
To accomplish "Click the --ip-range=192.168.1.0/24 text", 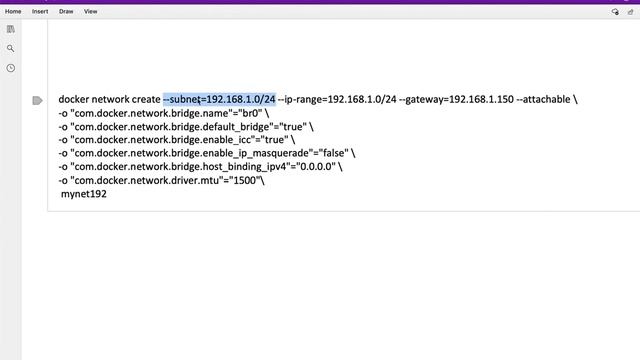I will (x=337, y=99).
